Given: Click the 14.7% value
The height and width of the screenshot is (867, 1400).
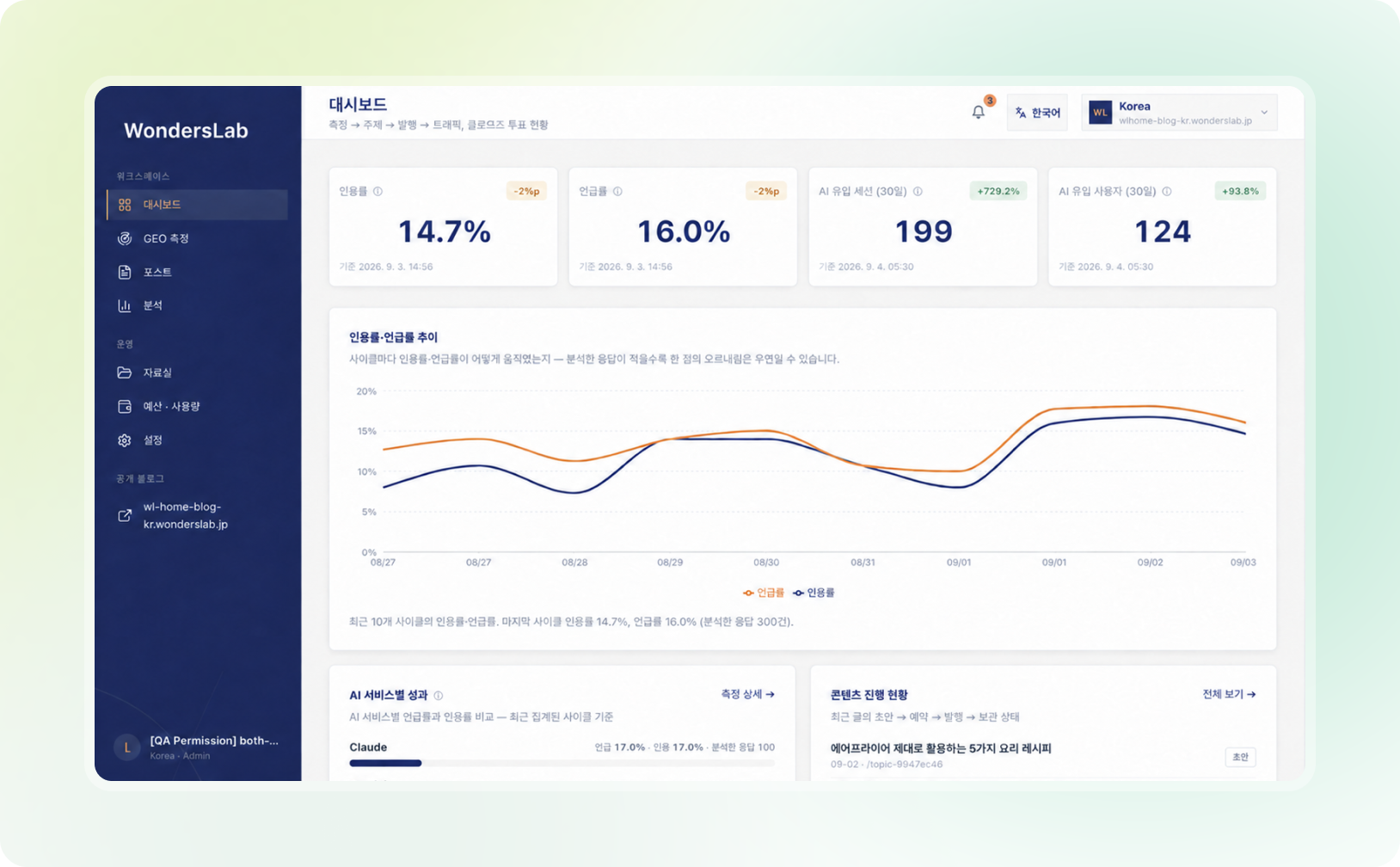Looking at the screenshot, I should (x=444, y=231).
